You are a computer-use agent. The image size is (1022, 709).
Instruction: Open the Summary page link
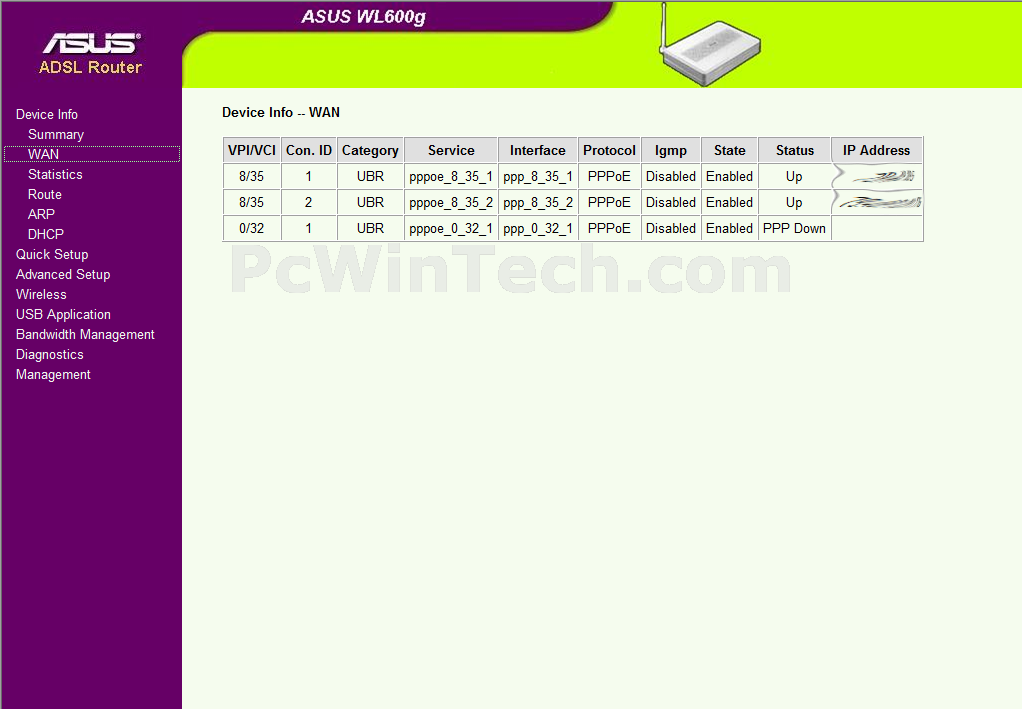[x=56, y=135]
